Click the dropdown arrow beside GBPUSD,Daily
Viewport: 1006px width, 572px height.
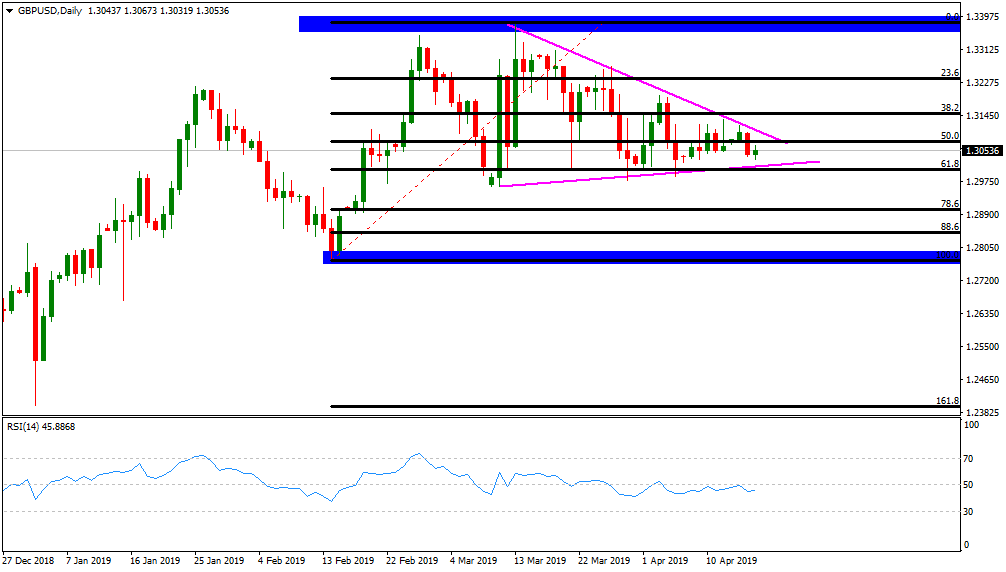pos(8,10)
